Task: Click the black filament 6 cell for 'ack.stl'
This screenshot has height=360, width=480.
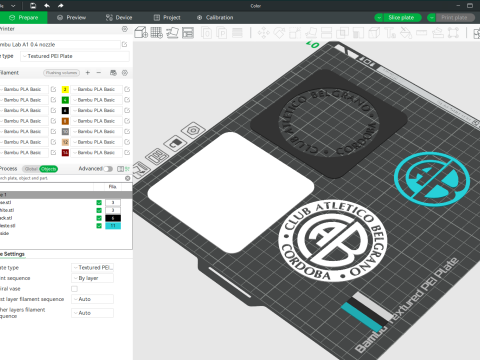Action: [x=113, y=218]
